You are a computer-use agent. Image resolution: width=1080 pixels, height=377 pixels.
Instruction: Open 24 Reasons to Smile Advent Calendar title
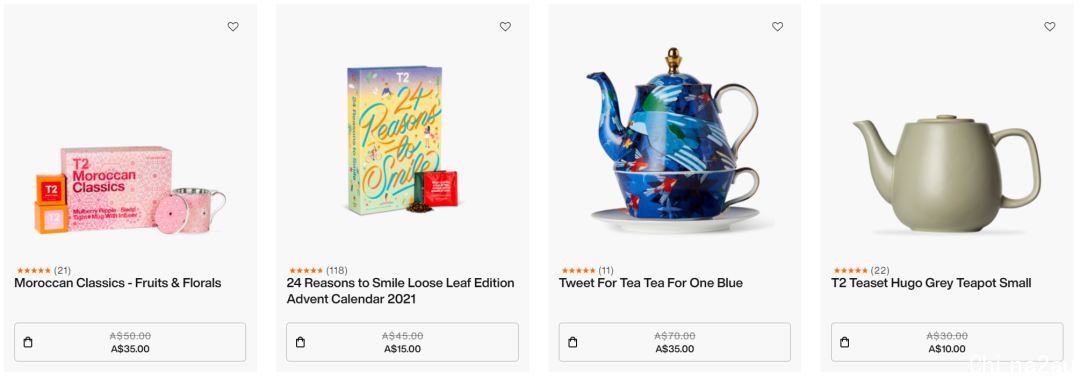pyautogui.click(x=400, y=291)
